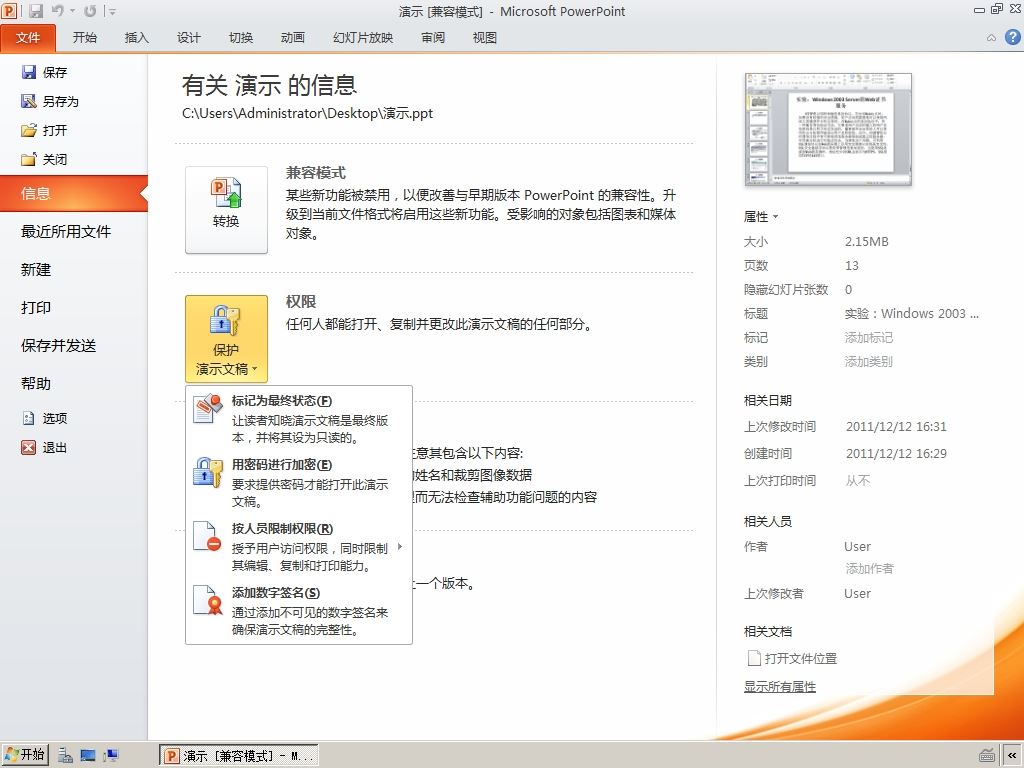The width and height of the screenshot is (1024, 768).
Task: Choose 按人员限制权限 option
Action: pyautogui.click(x=300, y=547)
